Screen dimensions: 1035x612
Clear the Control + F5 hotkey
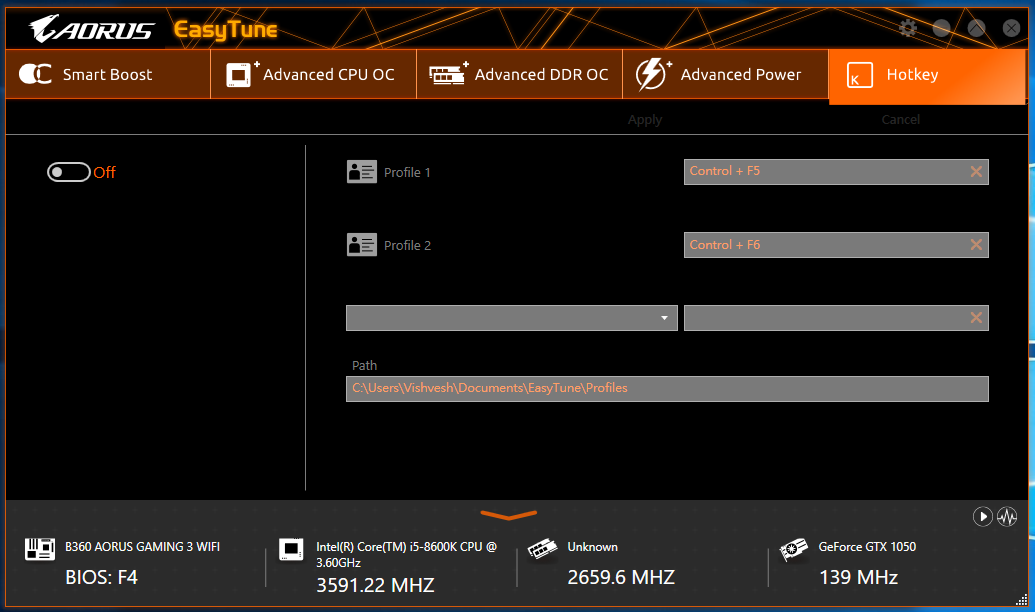click(976, 172)
